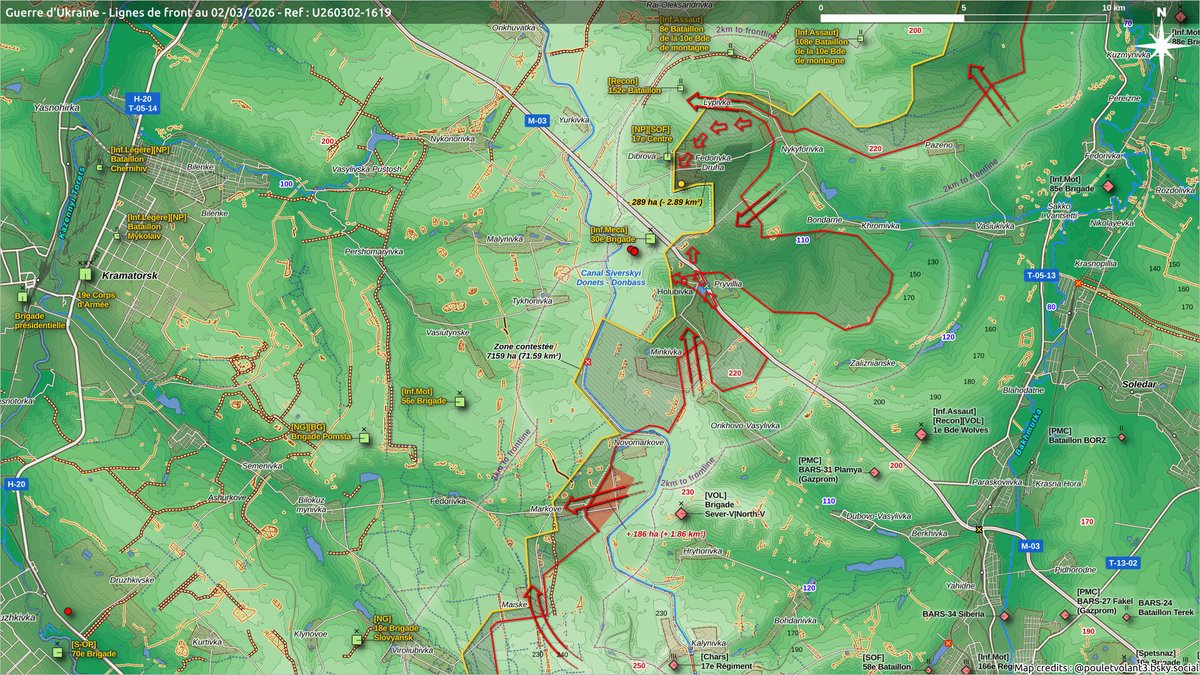
Task: Select the Bataillon Chernihiv unit marker
Action: 99,168
